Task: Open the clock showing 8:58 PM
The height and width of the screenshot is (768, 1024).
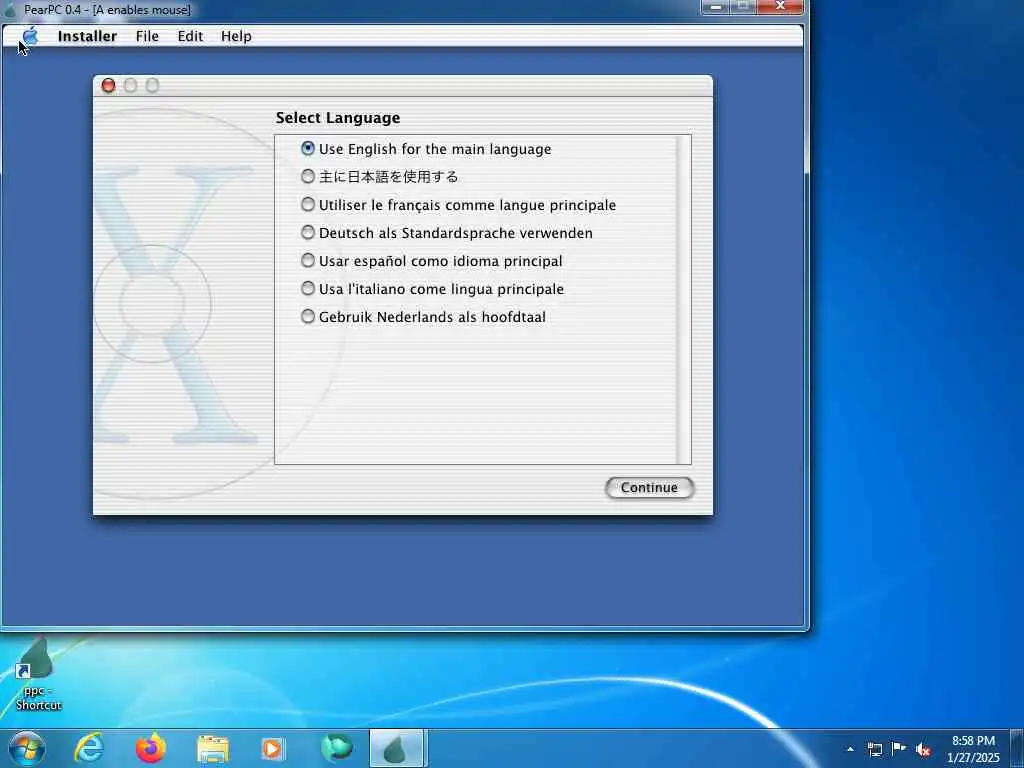Action: pos(973,749)
